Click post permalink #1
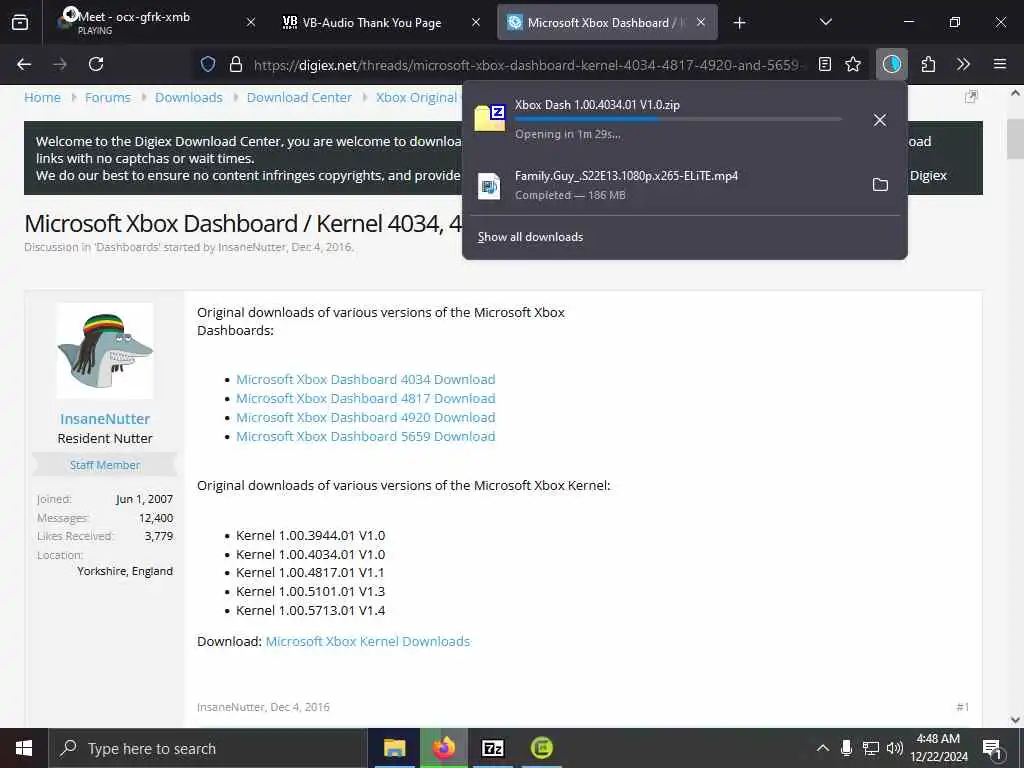 [963, 707]
